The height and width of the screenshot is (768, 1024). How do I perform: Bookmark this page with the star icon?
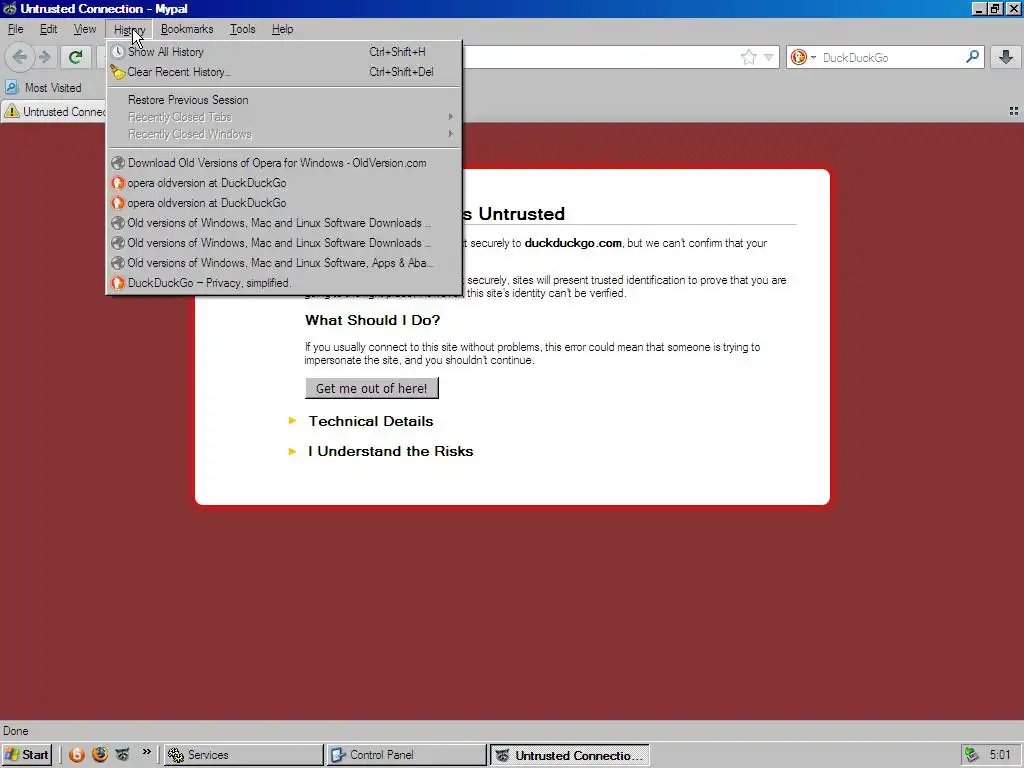748,57
